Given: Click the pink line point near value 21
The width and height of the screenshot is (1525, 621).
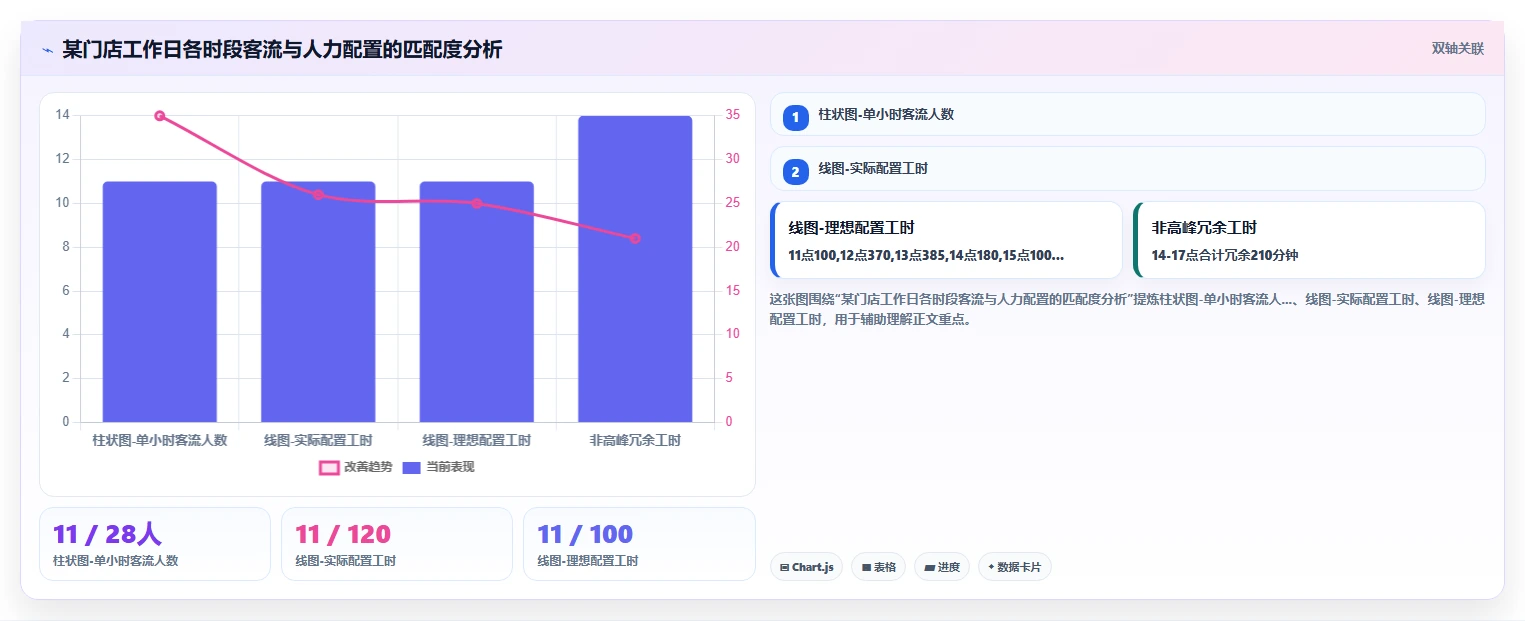Looking at the screenshot, I should pyautogui.click(x=635, y=238).
